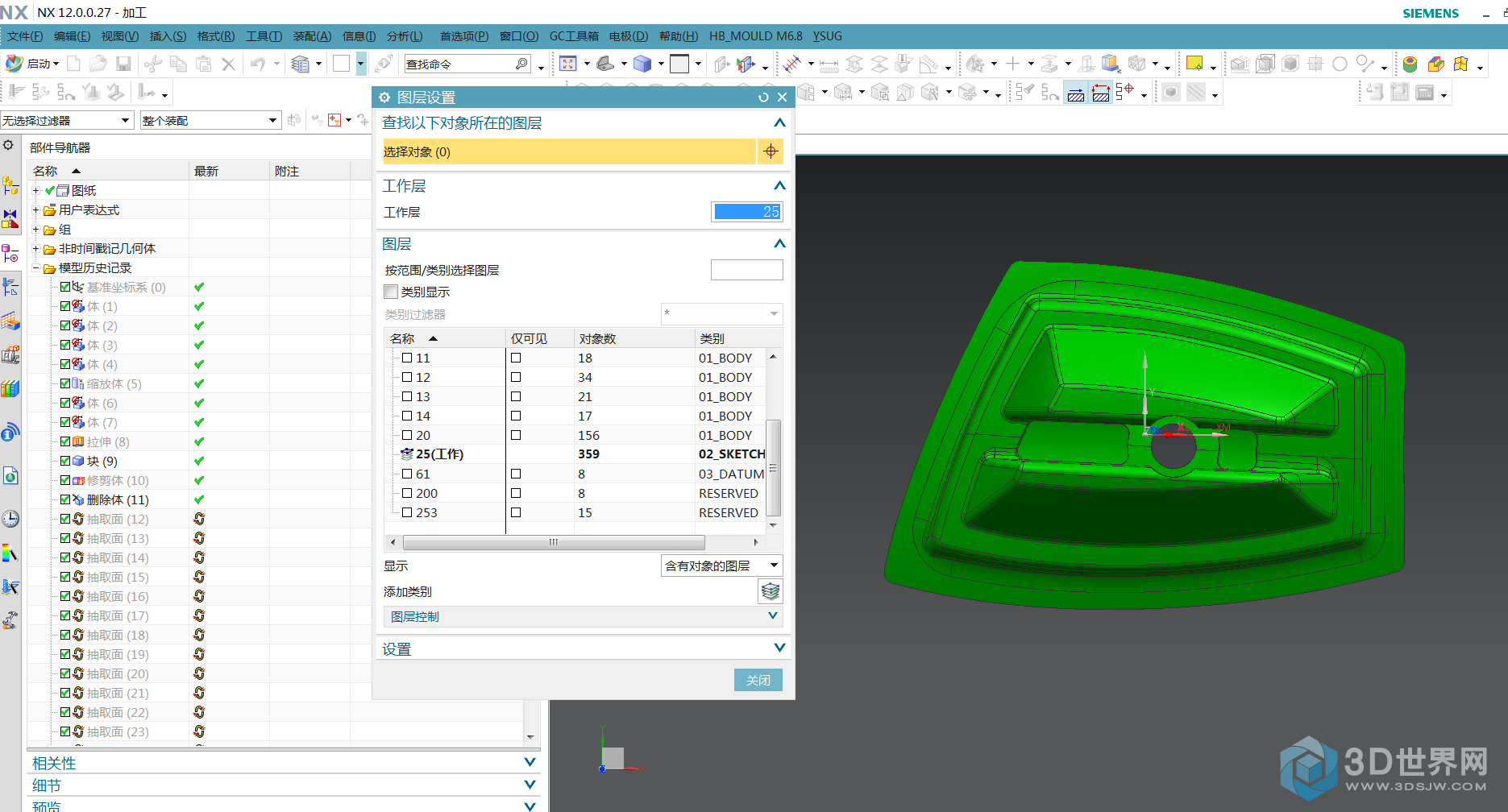Click the 按范围/类别选择图层 input field
This screenshot has height=812, width=1508.
pos(746,270)
